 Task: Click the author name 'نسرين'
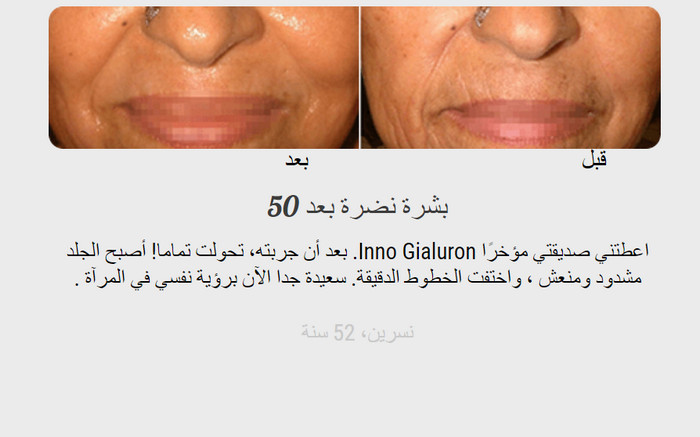pos(395,333)
